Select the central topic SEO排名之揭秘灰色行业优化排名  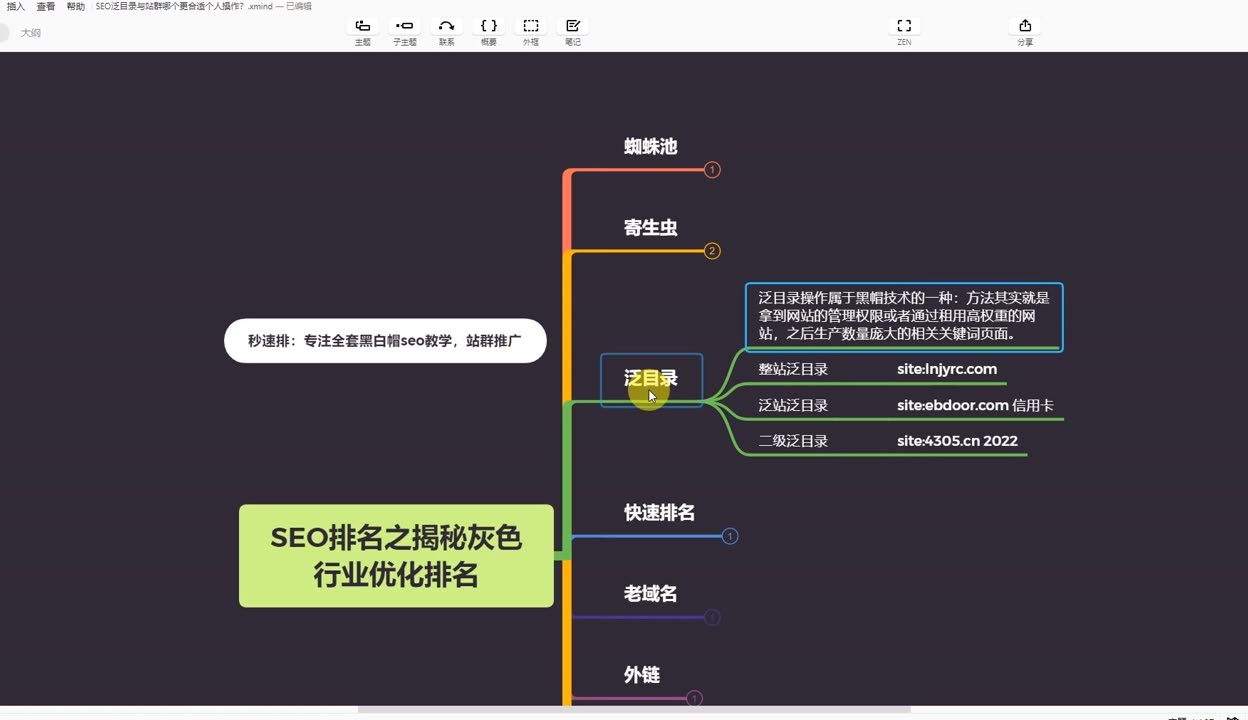(396, 556)
